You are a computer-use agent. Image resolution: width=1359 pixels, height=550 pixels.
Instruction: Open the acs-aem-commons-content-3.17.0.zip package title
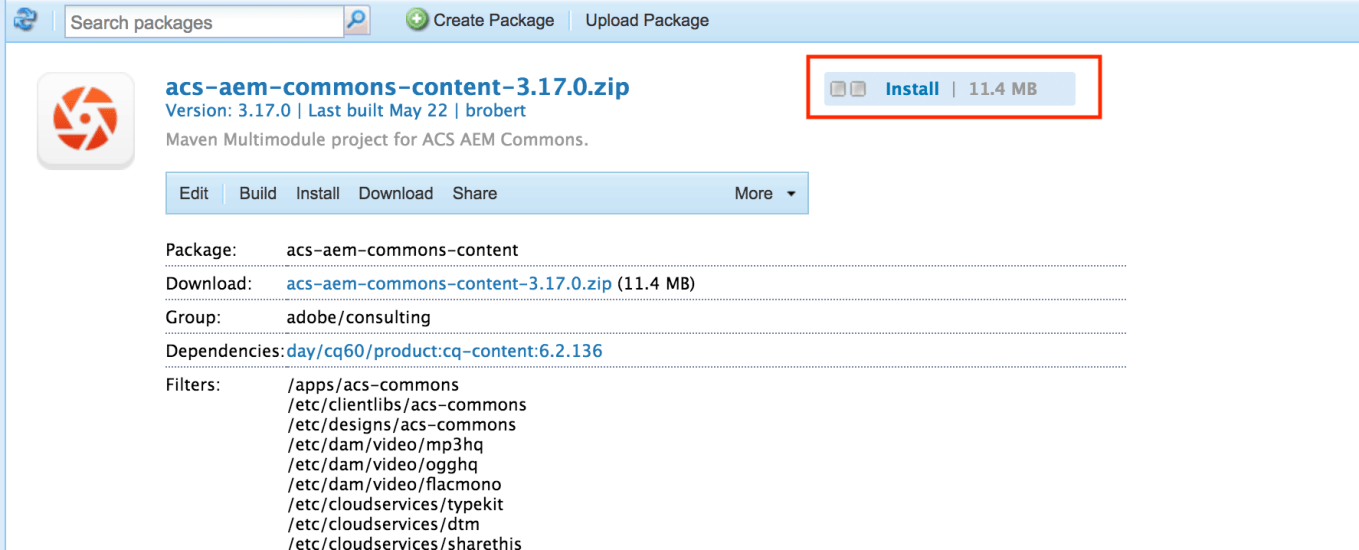pos(397,87)
